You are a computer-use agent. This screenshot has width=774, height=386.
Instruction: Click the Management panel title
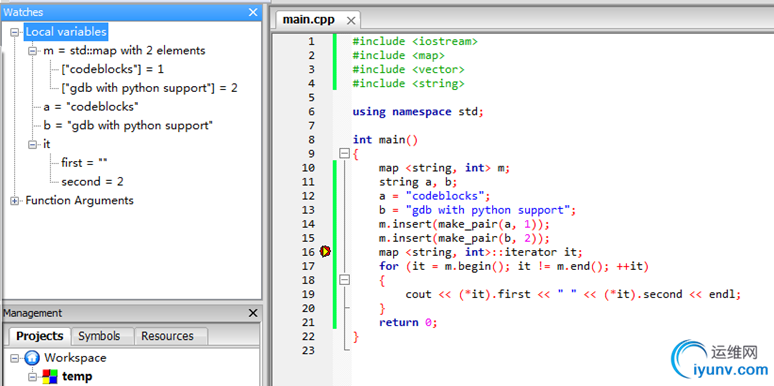(33, 313)
